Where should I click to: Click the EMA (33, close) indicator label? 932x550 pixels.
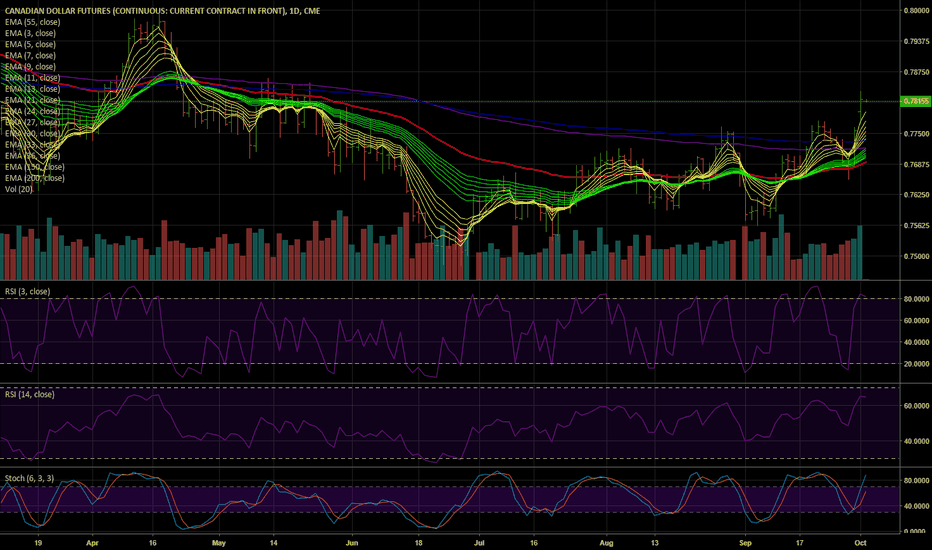[x=33, y=144]
